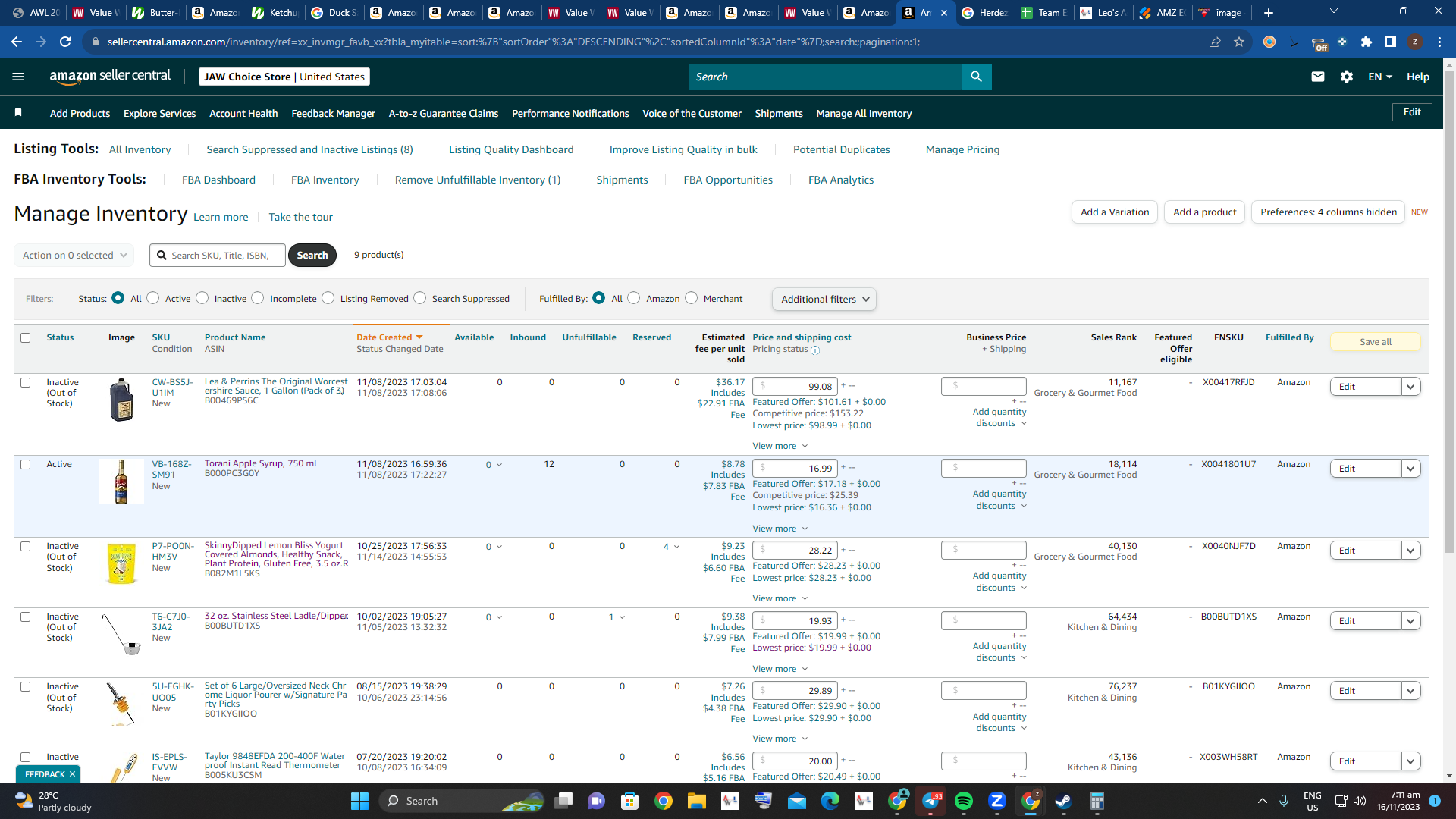Select the Active status radio button
1456x819 pixels.
(x=153, y=298)
